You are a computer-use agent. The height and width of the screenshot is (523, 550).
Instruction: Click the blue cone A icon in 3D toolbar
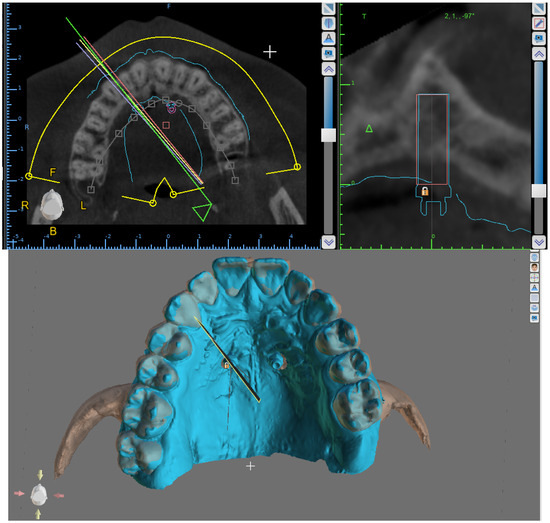pos(534,288)
